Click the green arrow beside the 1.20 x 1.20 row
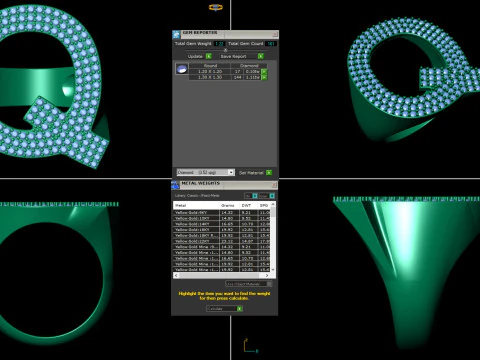This screenshot has width=480, height=360. pyautogui.click(x=264, y=71)
